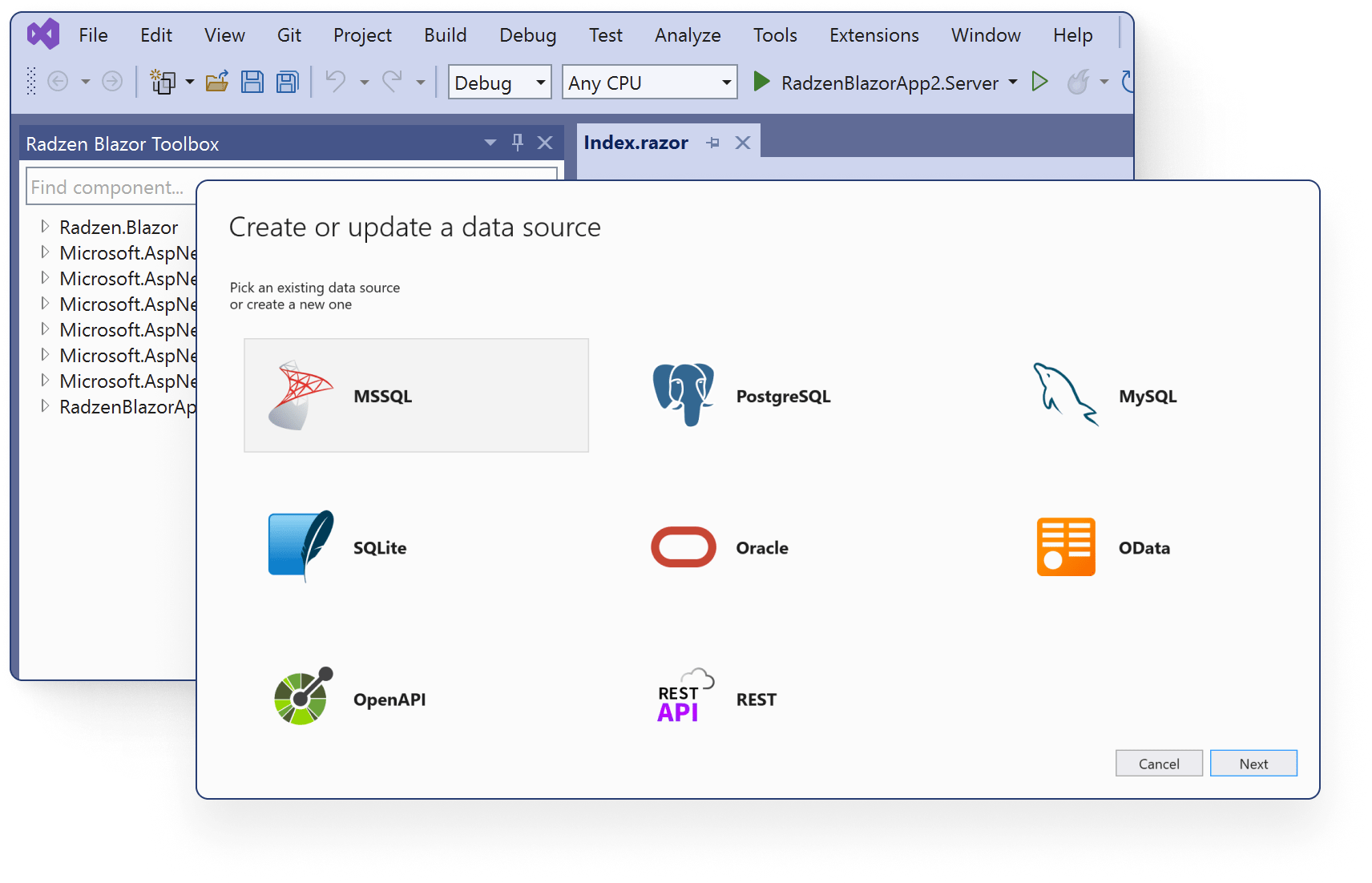Viewport: 1372px width, 883px height.
Task: Select the MSSQL data source icon
Action: 301,396
